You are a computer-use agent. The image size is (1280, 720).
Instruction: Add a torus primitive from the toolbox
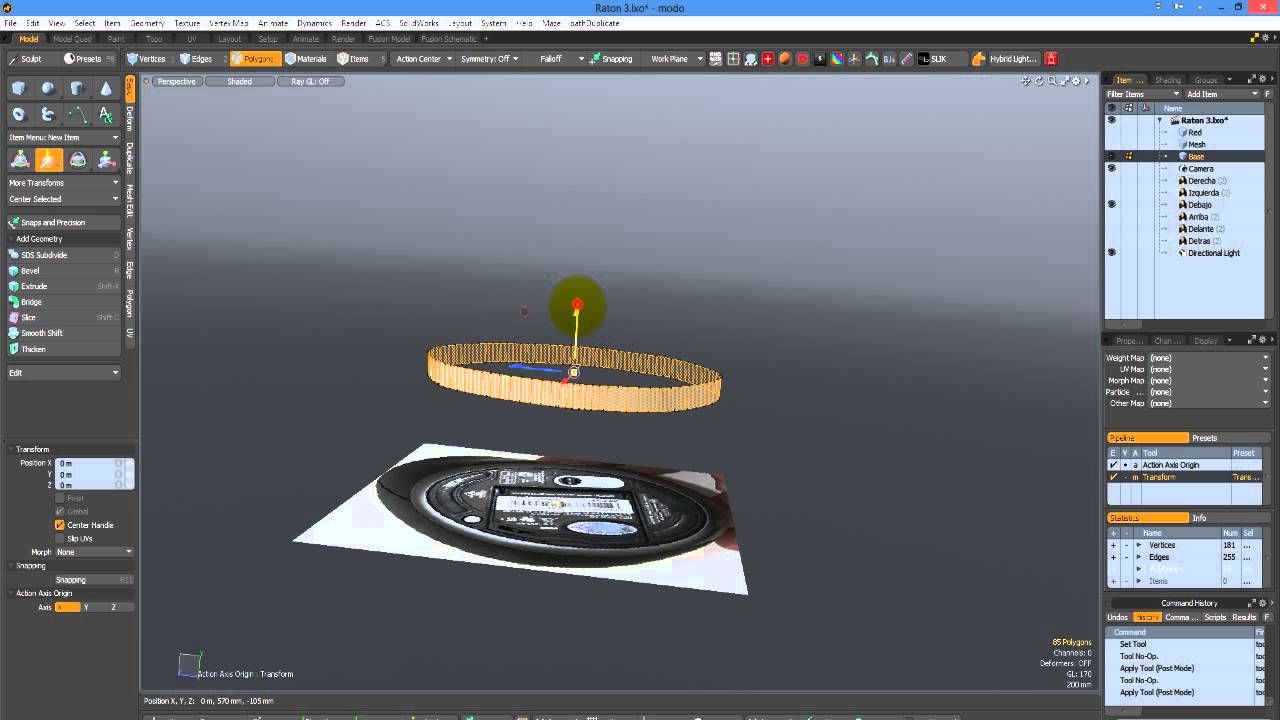click(x=19, y=115)
